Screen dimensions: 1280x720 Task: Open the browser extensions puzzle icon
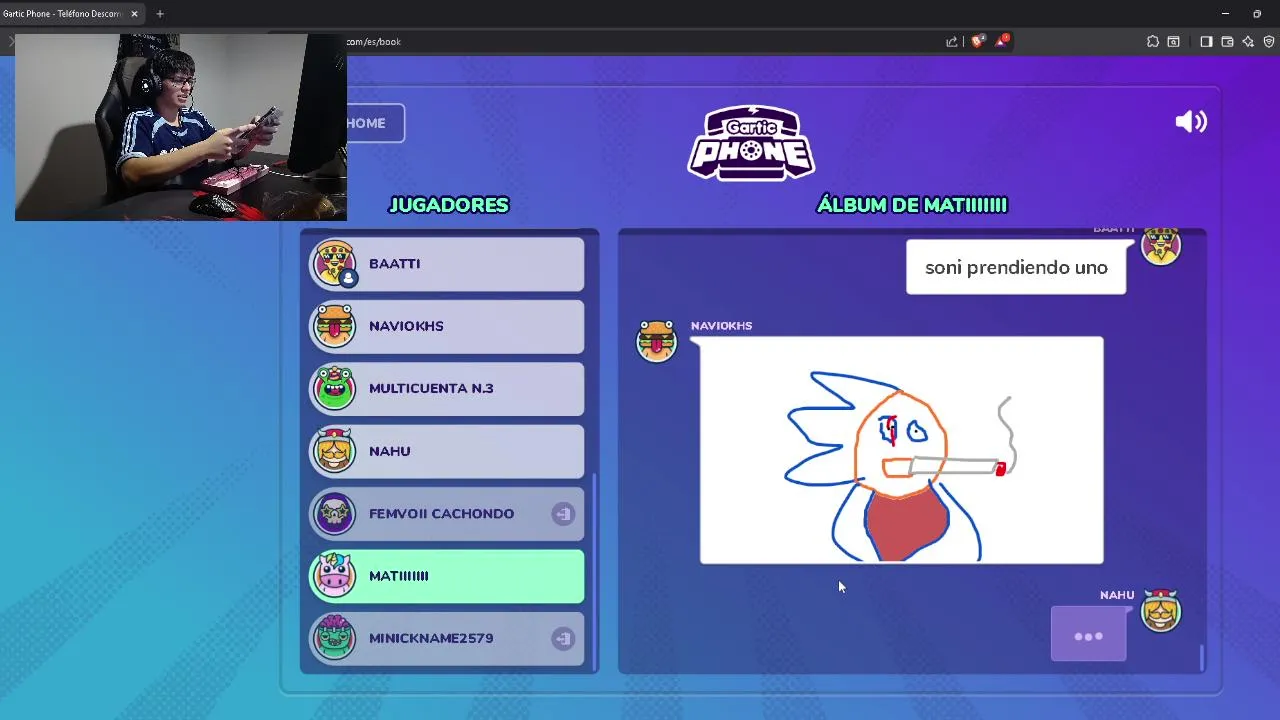(1153, 41)
